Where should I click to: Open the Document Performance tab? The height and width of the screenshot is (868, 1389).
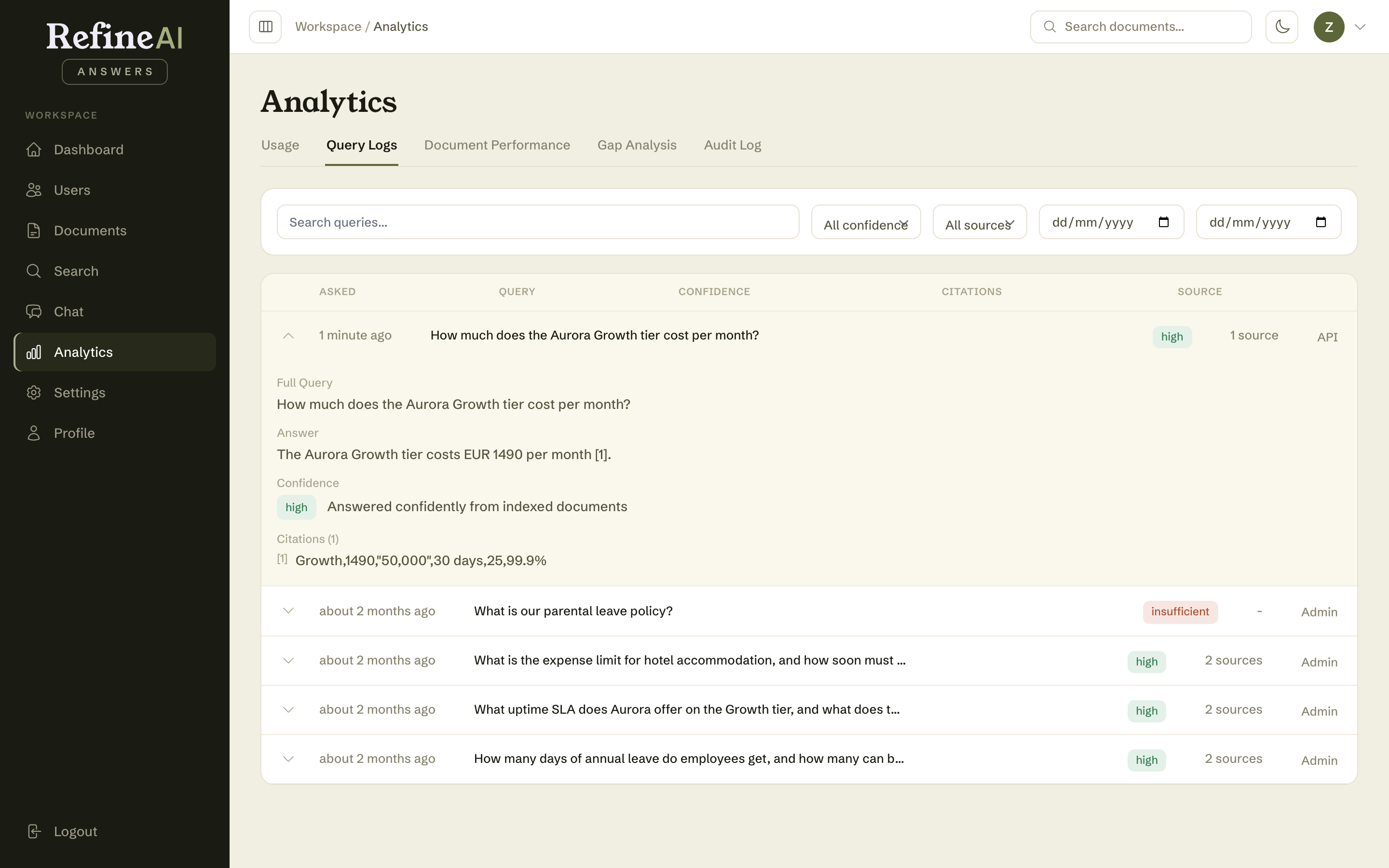[497, 145]
